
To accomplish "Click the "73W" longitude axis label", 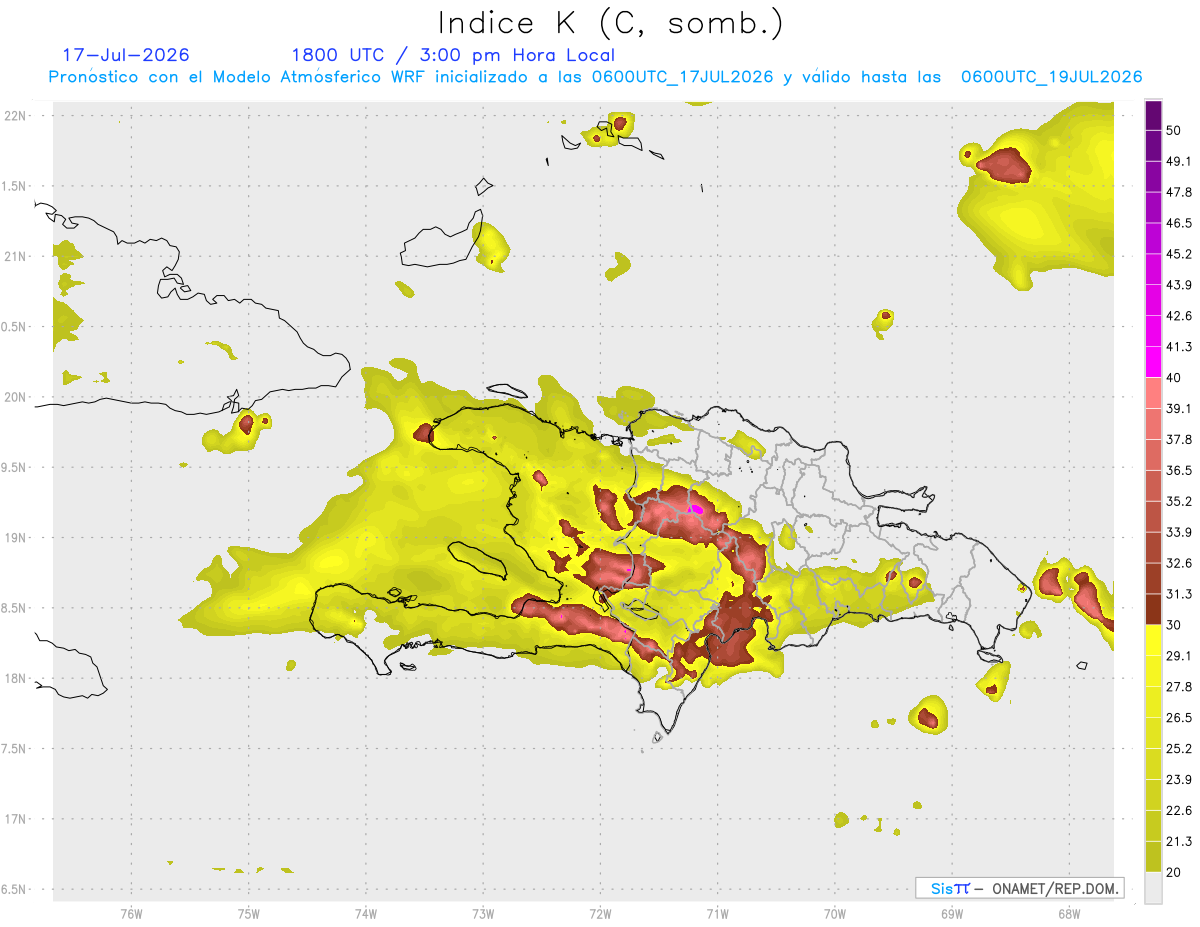I will click(x=483, y=914).
